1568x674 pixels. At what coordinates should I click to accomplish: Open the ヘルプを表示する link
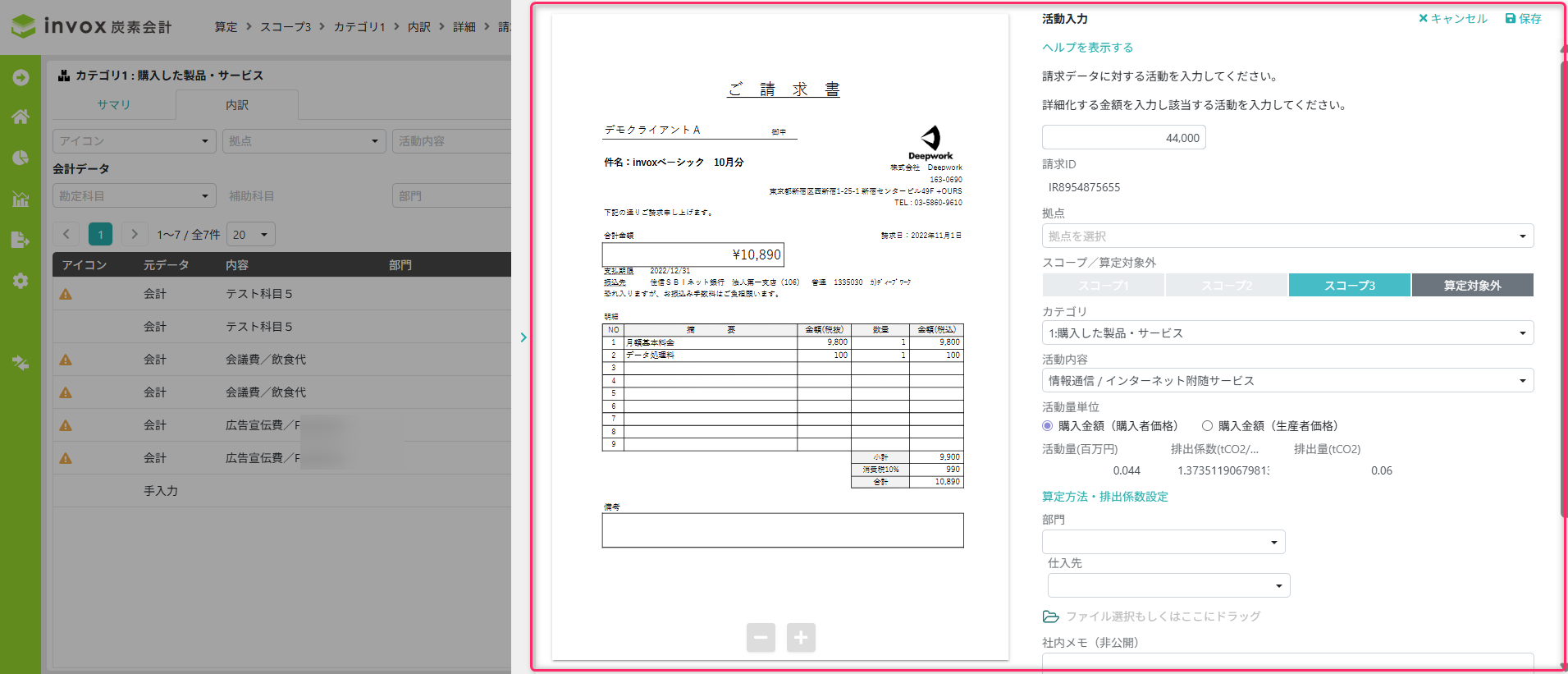(x=1087, y=48)
